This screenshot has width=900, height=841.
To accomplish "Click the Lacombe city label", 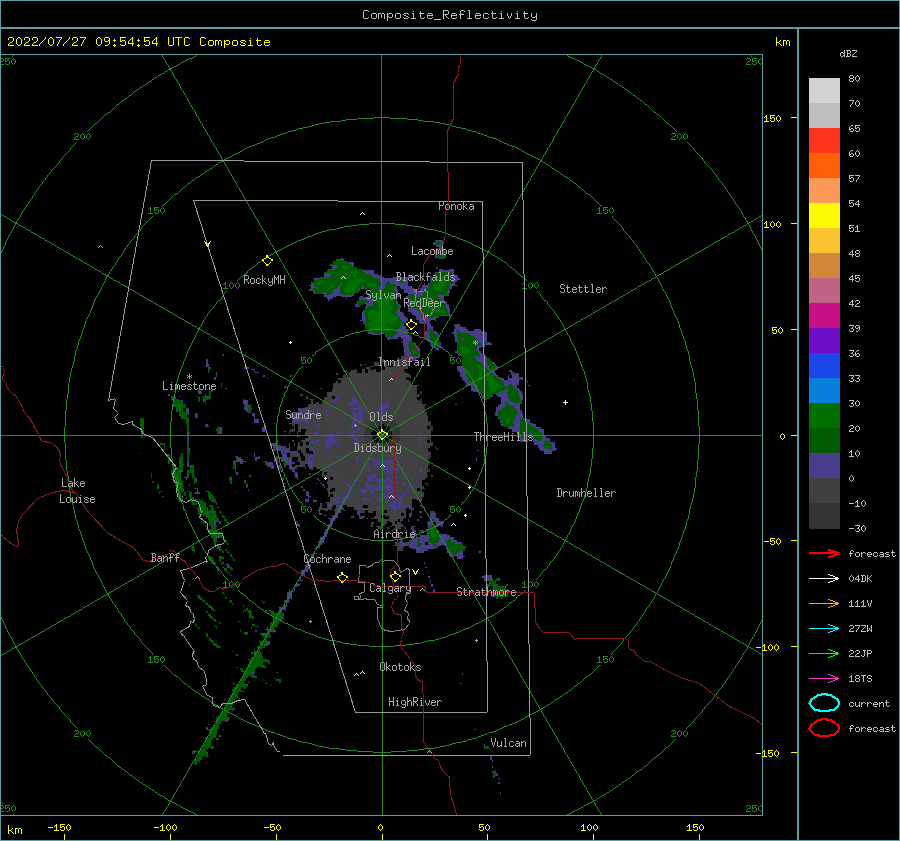I will (432, 251).
